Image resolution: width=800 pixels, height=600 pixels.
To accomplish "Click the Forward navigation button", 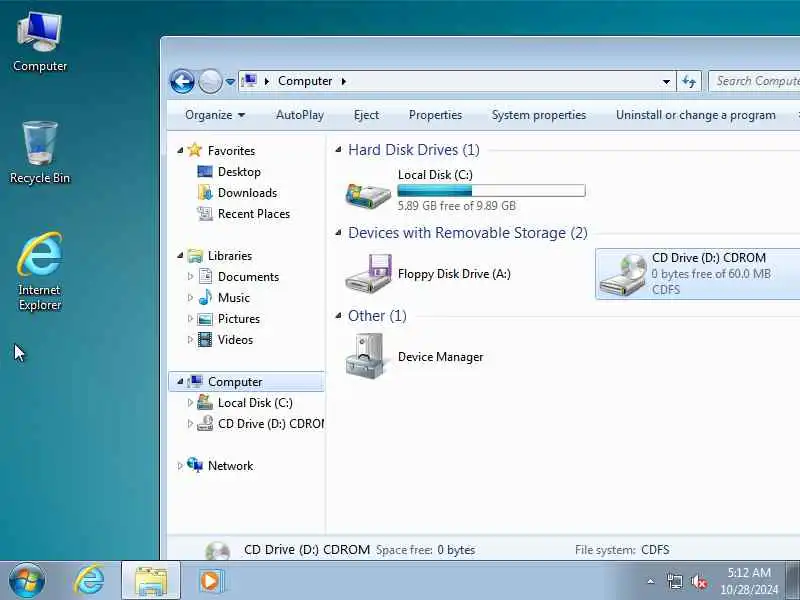I will [210, 81].
